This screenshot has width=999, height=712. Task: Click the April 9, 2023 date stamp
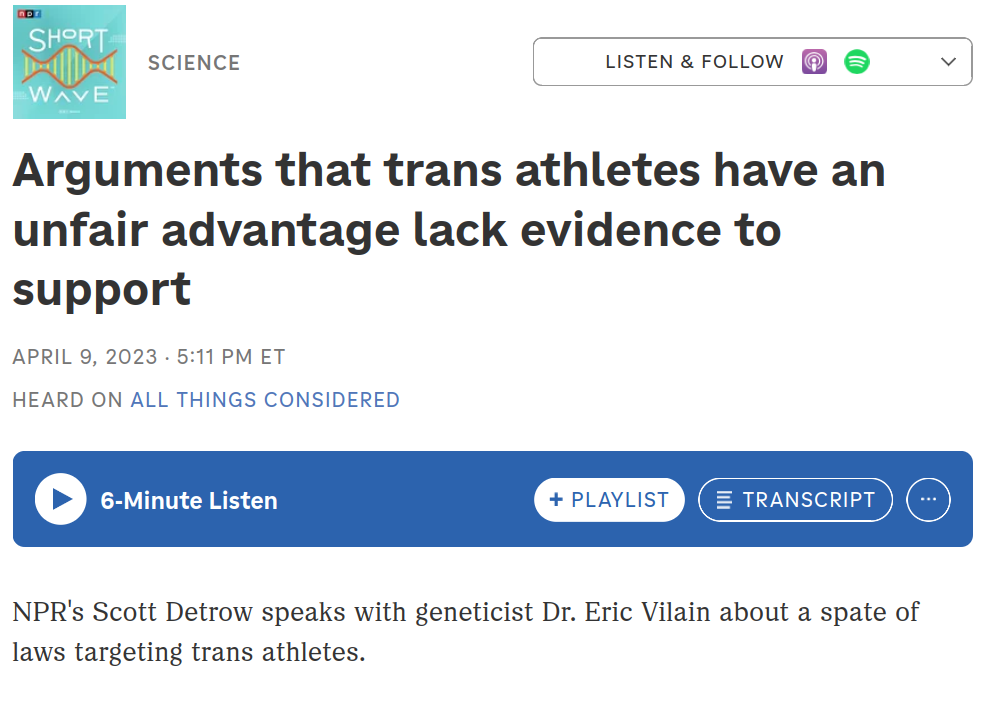point(85,357)
